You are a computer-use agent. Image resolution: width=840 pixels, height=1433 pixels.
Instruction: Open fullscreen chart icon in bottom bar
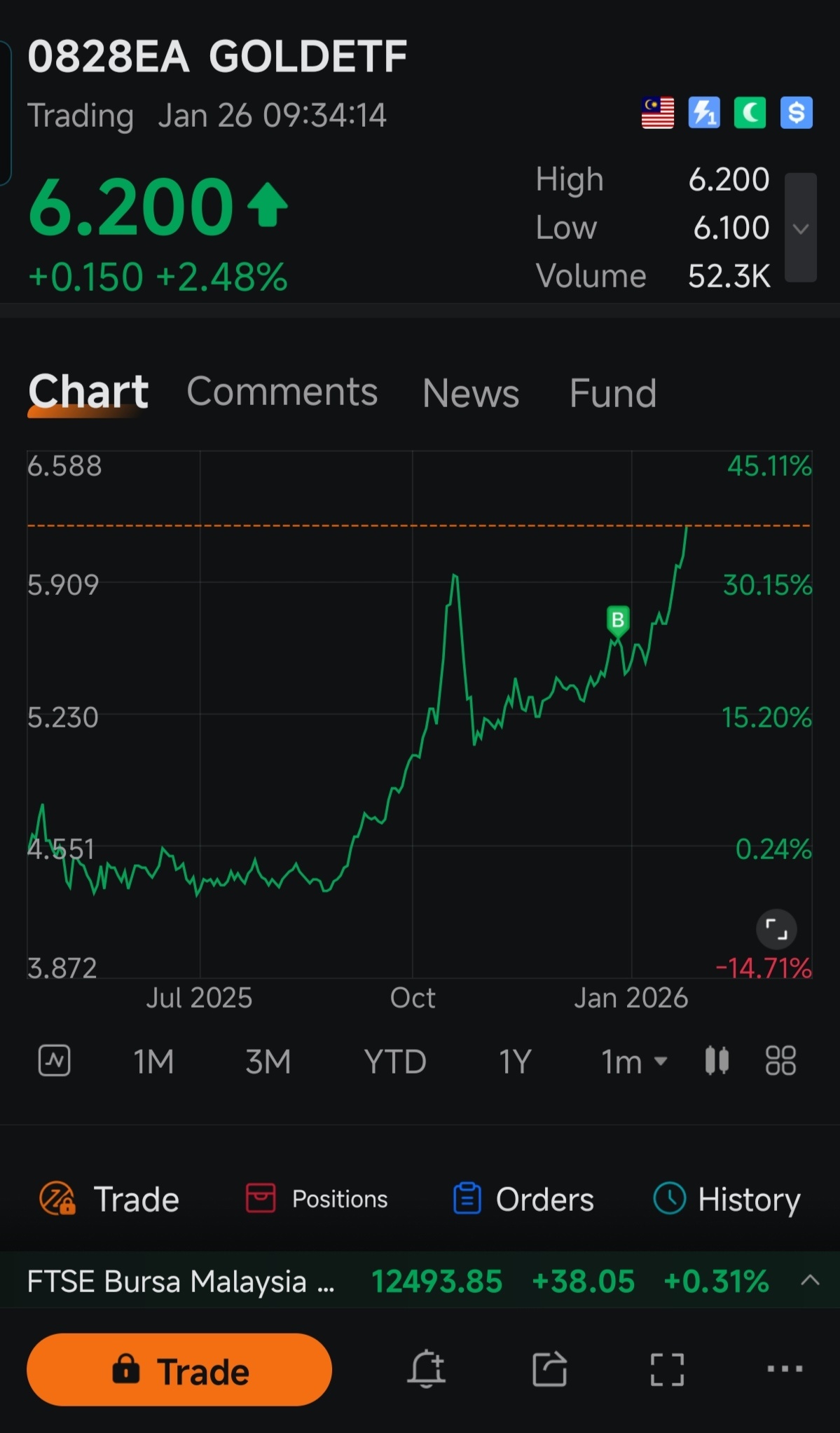pos(667,1369)
